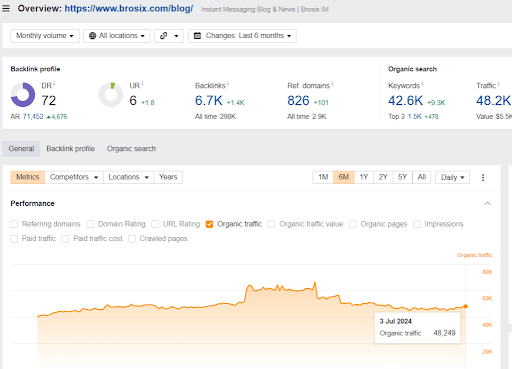Click the Ref. domains info icon
Viewport: 512px width, 369px height.
point(332,84)
